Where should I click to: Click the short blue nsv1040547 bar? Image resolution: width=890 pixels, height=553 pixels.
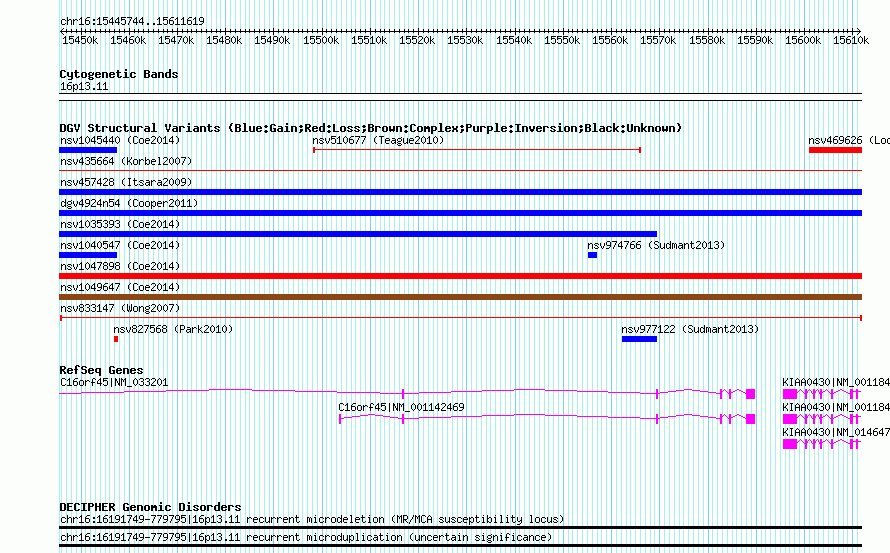click(88, 255)
